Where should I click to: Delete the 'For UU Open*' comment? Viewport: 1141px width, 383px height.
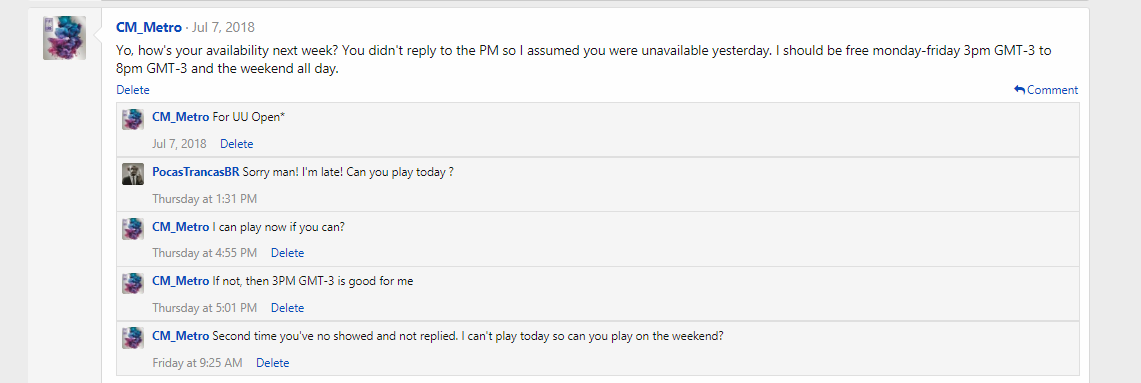[236, 144]
